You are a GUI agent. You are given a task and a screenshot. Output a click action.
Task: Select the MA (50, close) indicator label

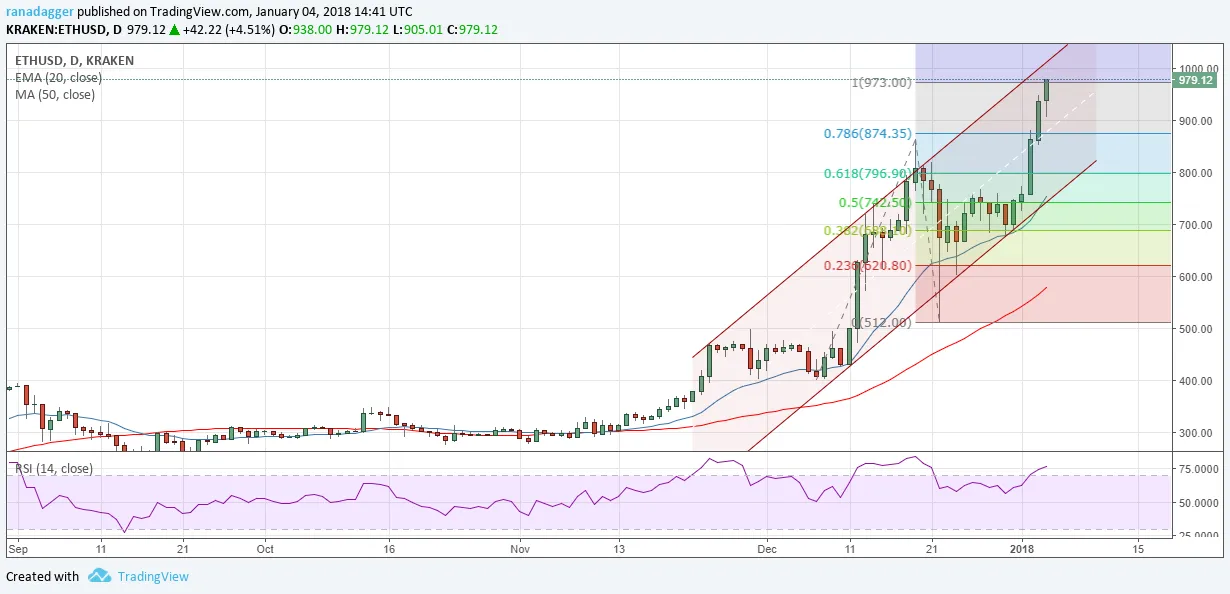(55, 95)
